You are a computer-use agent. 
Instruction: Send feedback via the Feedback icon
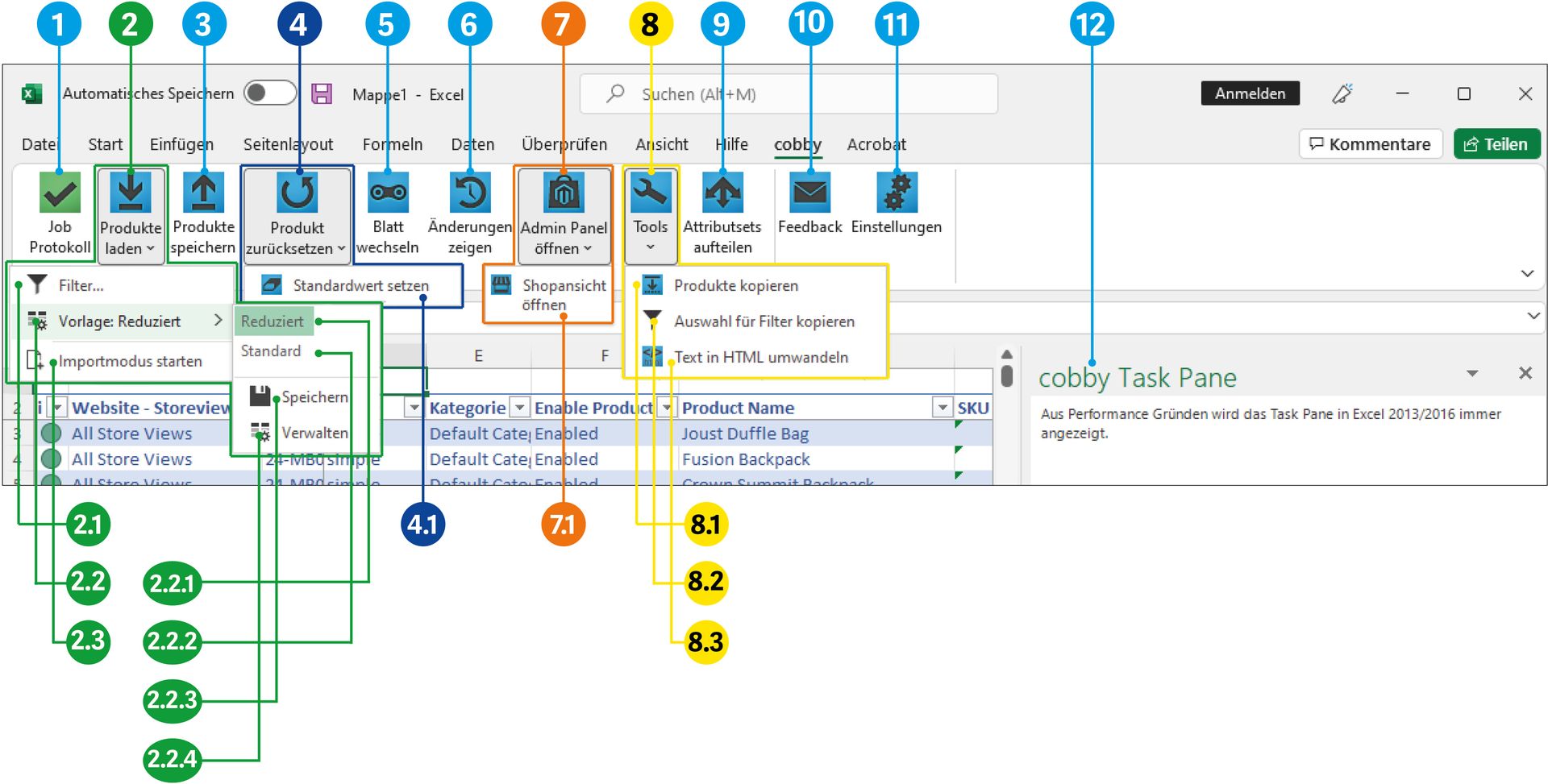(x=809, y=193)
